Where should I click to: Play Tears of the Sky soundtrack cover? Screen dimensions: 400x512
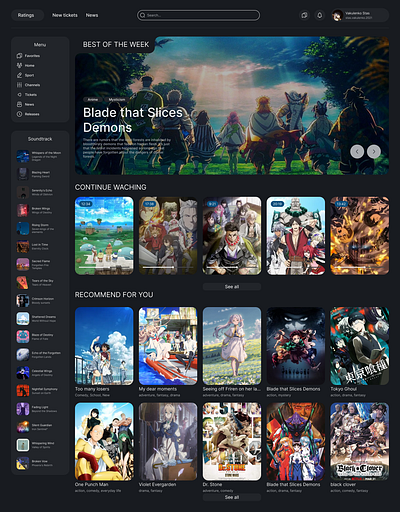click(23, 283)
